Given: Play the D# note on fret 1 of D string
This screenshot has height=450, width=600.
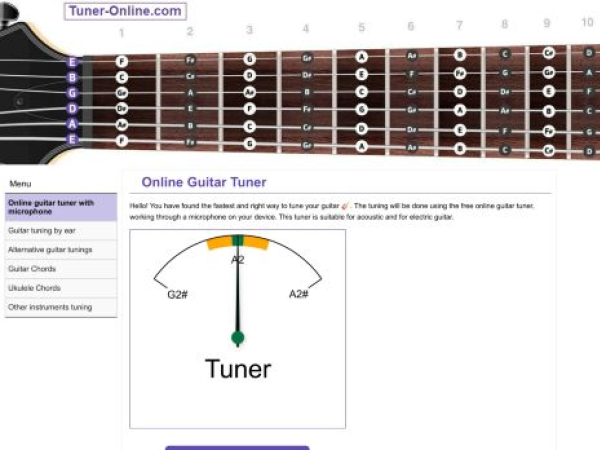Looking at the screenshot, I should 122,109.
